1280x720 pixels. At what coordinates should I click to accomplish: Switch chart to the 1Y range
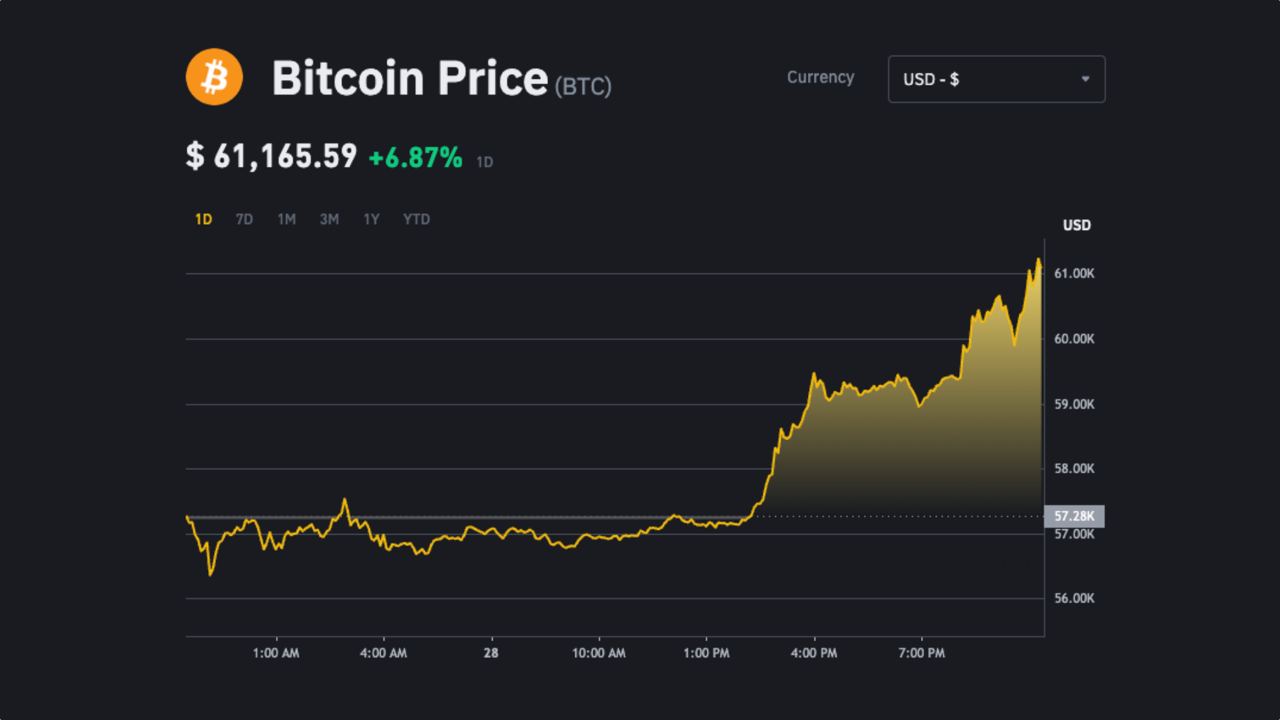coord(371,219)
